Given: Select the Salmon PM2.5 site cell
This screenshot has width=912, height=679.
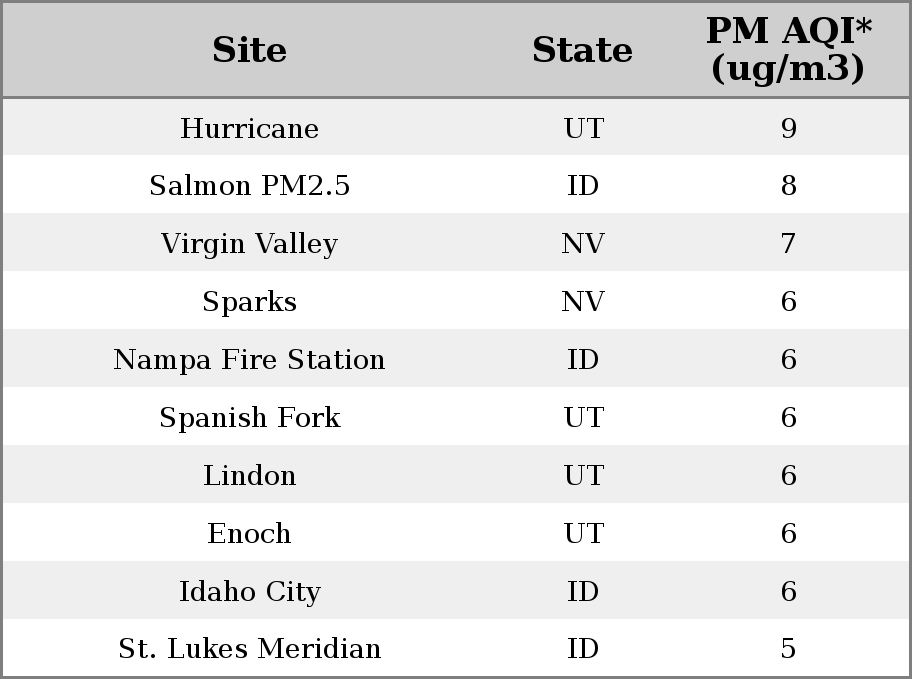Looking at the screenshot, I should point(249,185).
